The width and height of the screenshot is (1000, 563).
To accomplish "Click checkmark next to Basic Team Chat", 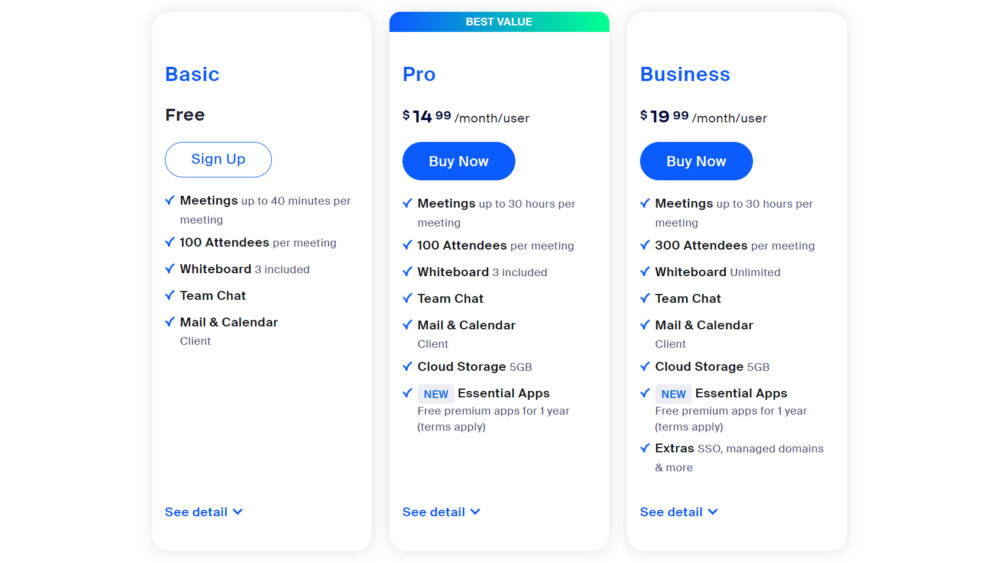I will [x=170, y=295].
